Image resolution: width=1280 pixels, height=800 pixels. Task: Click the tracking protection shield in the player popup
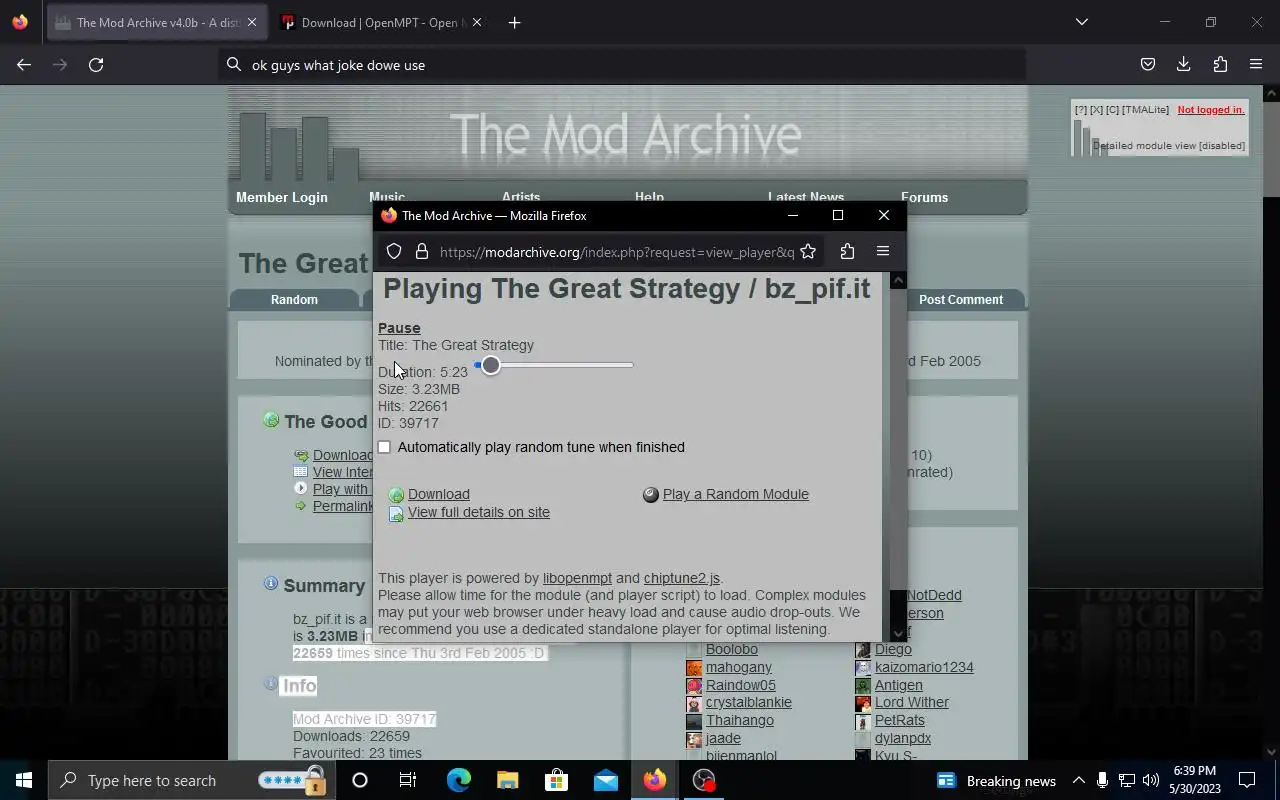pyautogui.click(x=394, y=252)
